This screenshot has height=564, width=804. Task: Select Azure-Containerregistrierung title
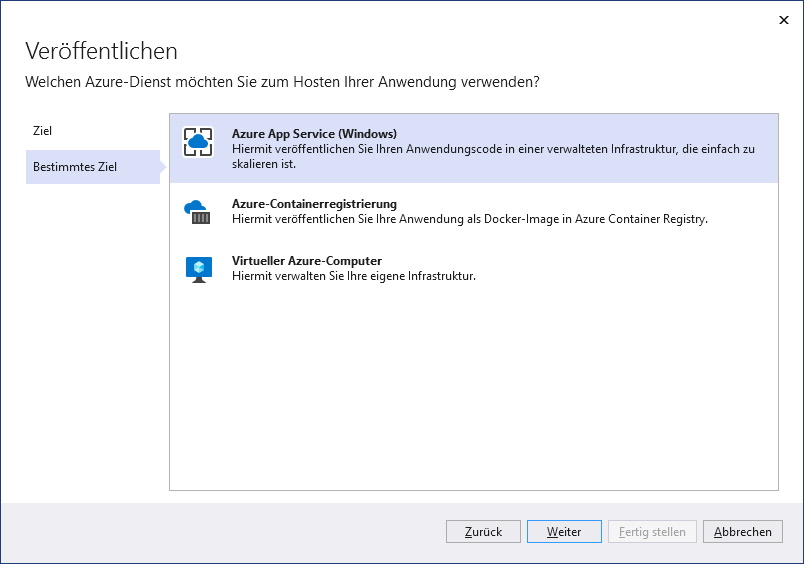[314, 204]
